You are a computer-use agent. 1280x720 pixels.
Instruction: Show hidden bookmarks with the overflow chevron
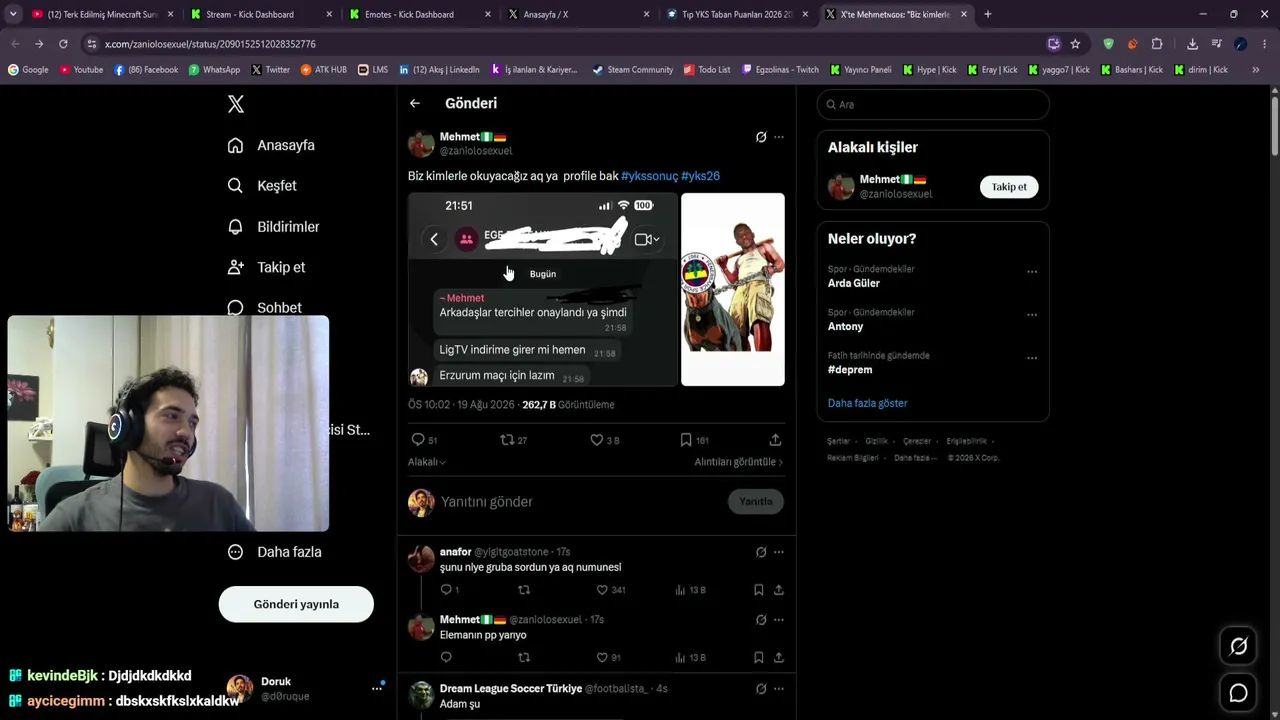[x=1255, y=70]
